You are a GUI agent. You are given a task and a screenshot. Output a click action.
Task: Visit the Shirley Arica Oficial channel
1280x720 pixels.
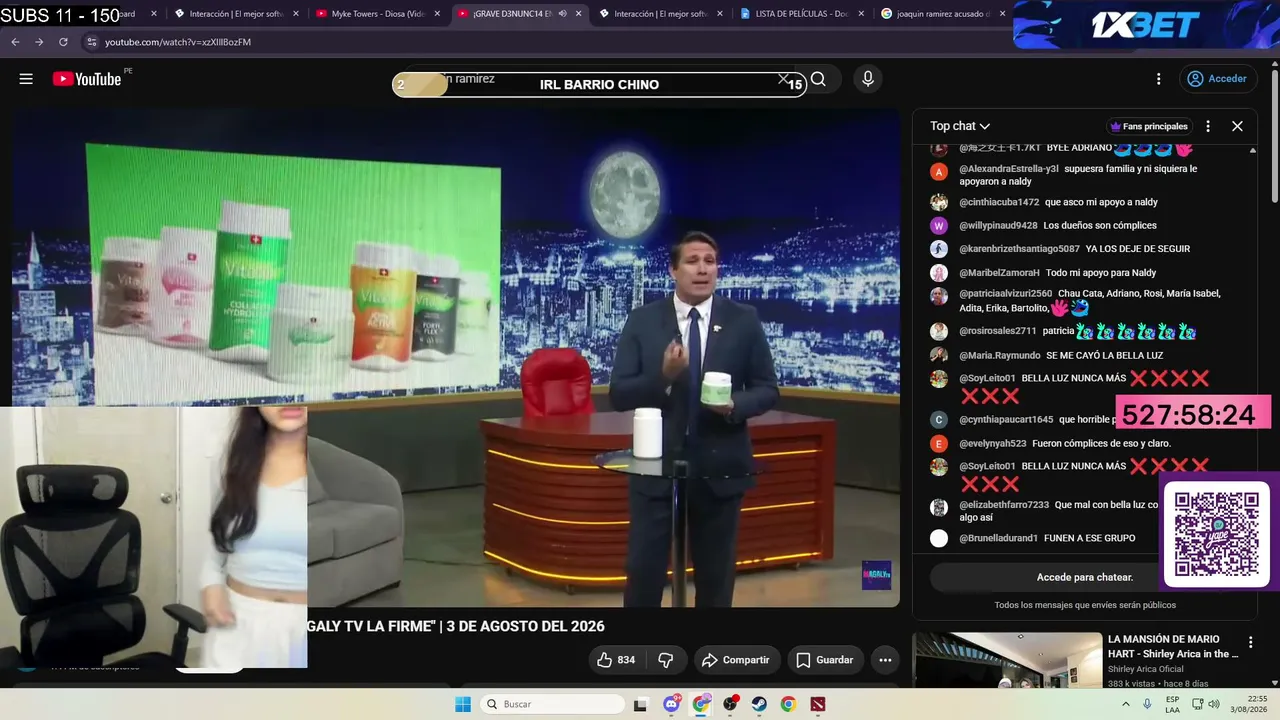1145,669
